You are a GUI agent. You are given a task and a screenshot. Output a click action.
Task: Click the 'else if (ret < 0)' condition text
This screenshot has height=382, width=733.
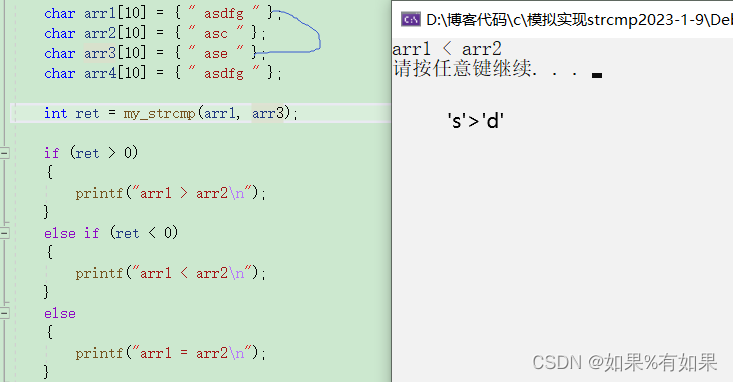pyautogui.click(x=111, y=233)
